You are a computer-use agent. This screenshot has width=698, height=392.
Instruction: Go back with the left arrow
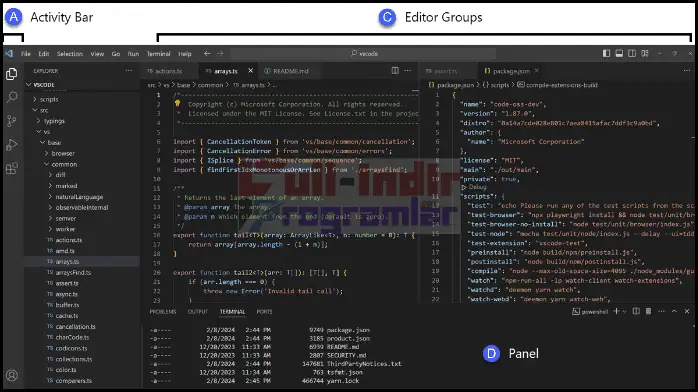click(207, 53)
